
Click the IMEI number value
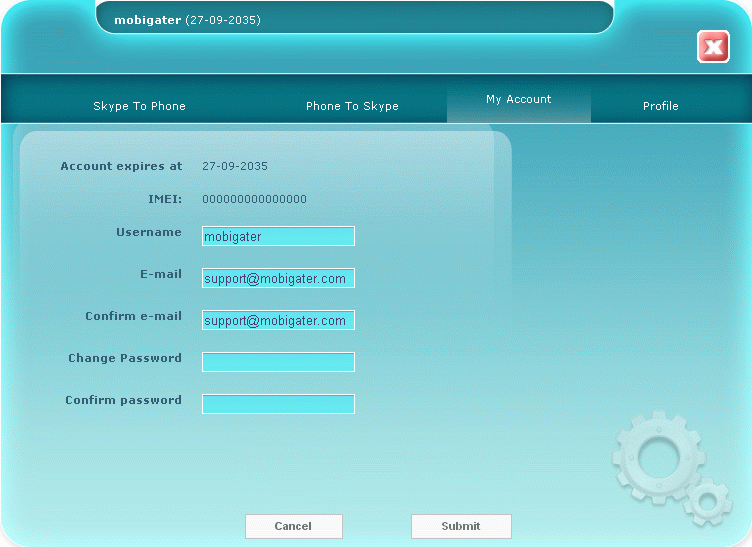click(x=254, y=199)
